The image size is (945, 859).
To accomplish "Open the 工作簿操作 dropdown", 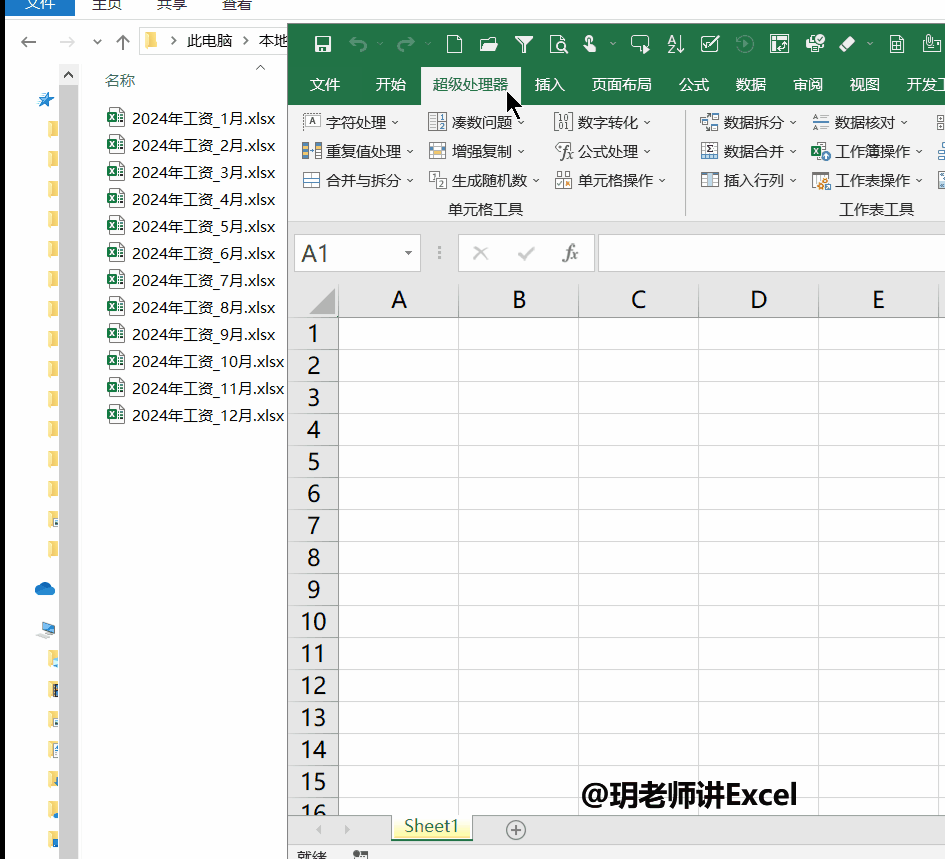I will pyautogui.click(x=867, y=151).
